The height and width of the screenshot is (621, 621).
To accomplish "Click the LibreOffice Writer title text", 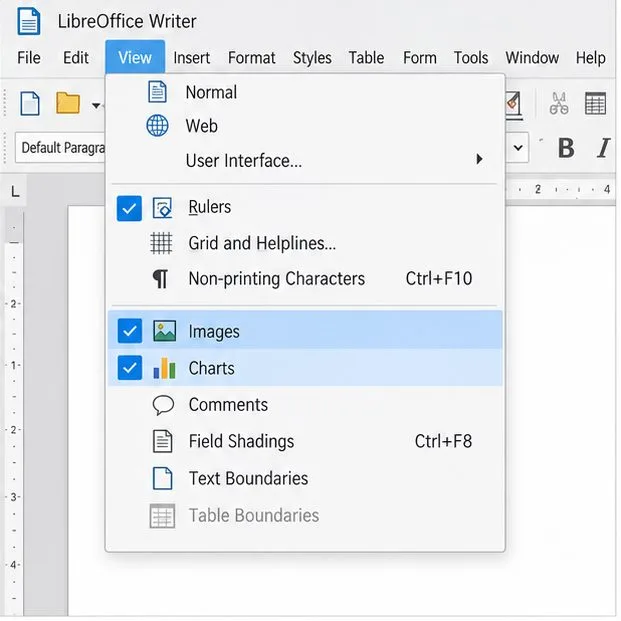I will click(127, 21).
